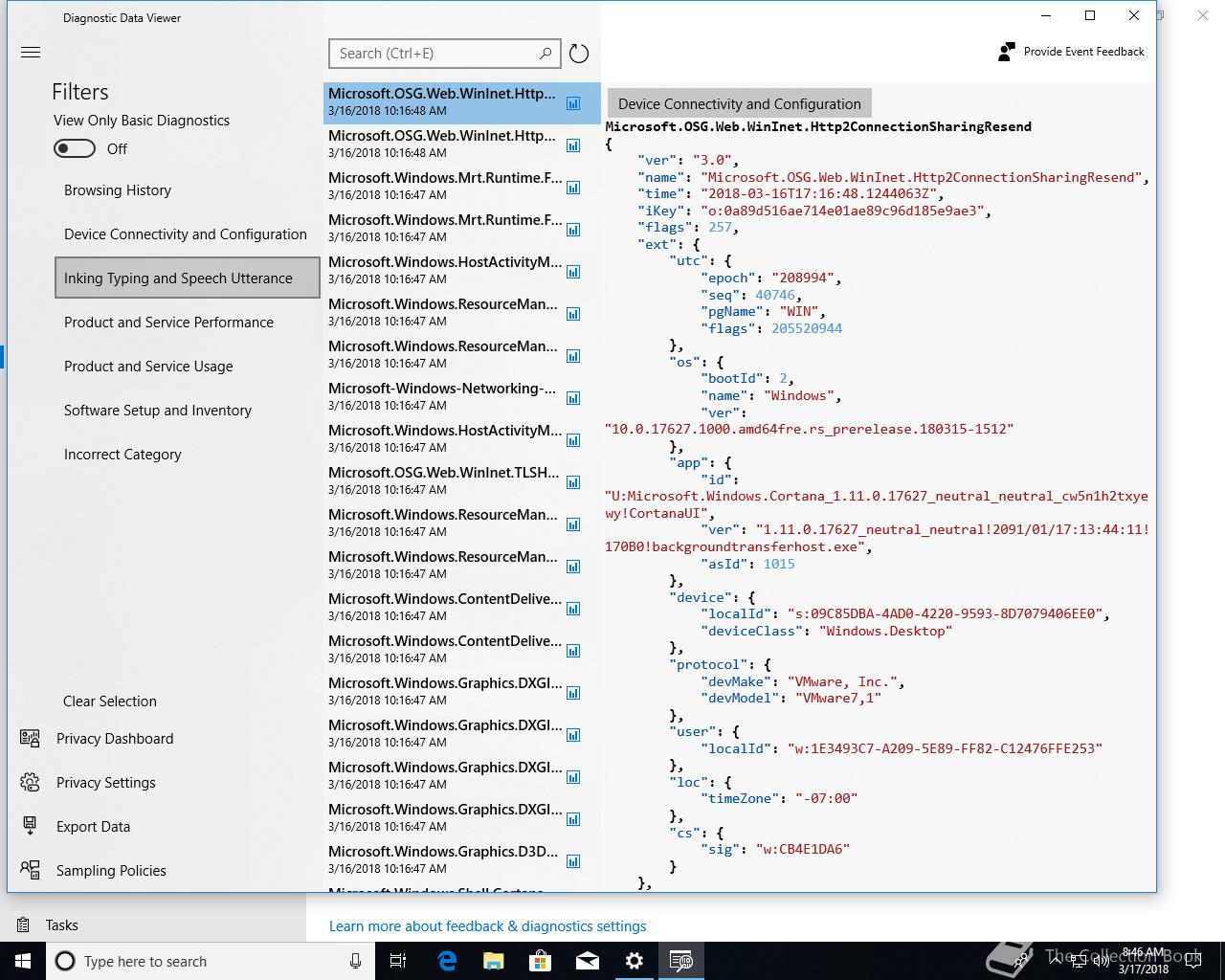Viewport: 1225px width, 980px height.
Task: Click chart icon for Microsoft-Windows-Networking event
Action: (573, 398)
